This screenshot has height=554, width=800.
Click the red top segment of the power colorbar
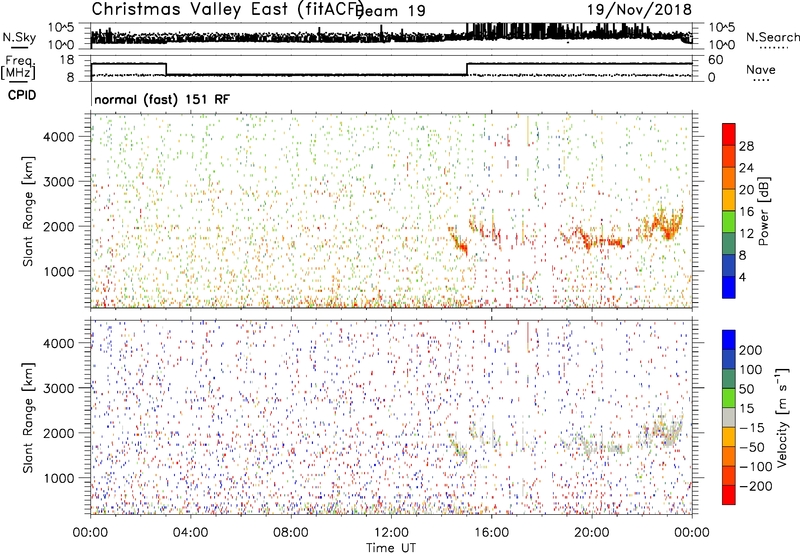(729, 135)
